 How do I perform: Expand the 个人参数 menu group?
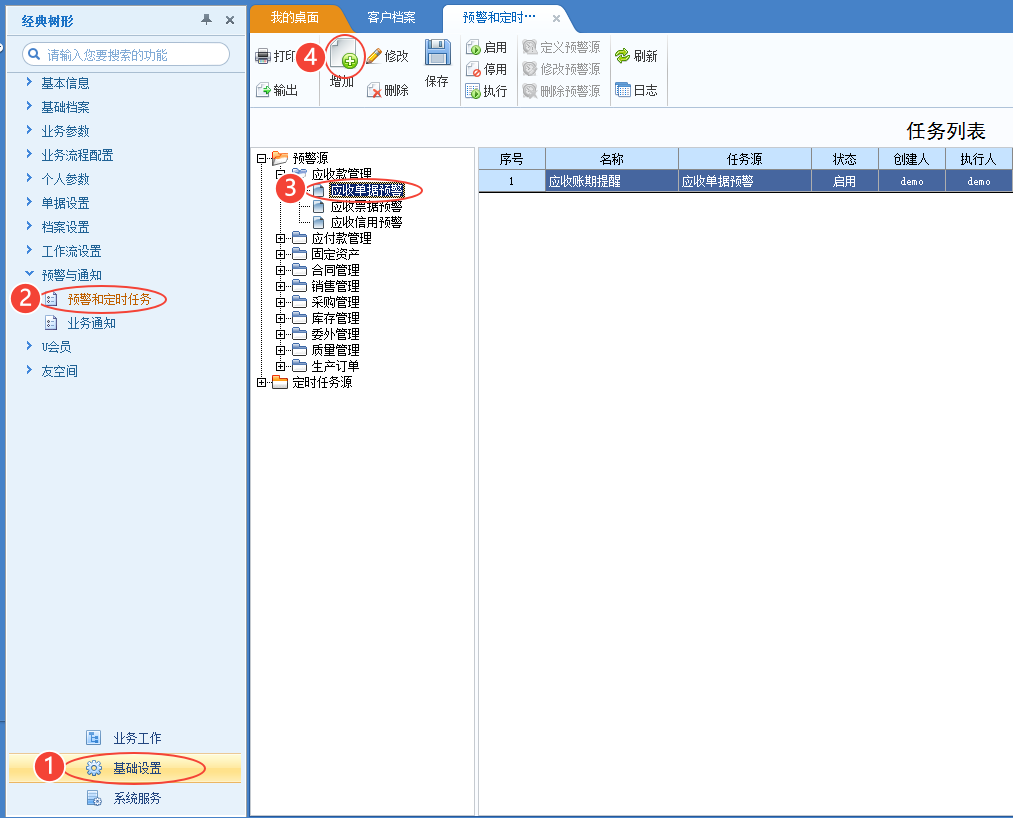pyautogui.click(x=29, y=178)
